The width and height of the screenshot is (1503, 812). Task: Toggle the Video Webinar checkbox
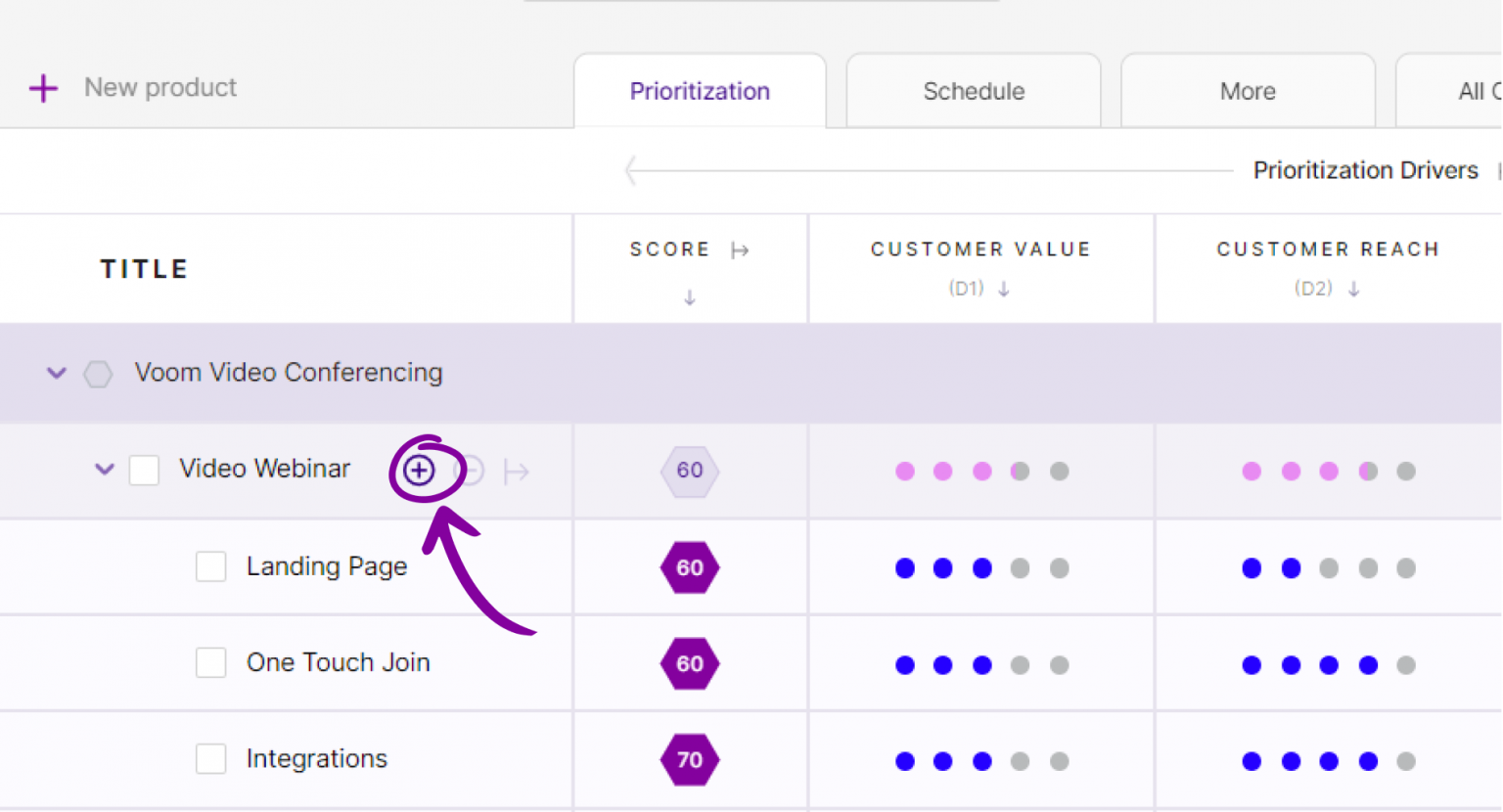tap(145, 470)
